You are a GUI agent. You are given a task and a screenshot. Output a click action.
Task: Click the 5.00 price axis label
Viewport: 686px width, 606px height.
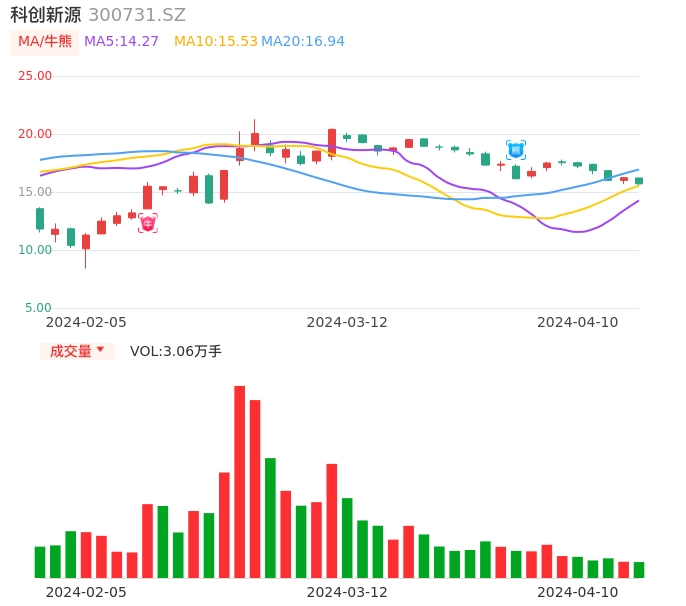point(39,308)
